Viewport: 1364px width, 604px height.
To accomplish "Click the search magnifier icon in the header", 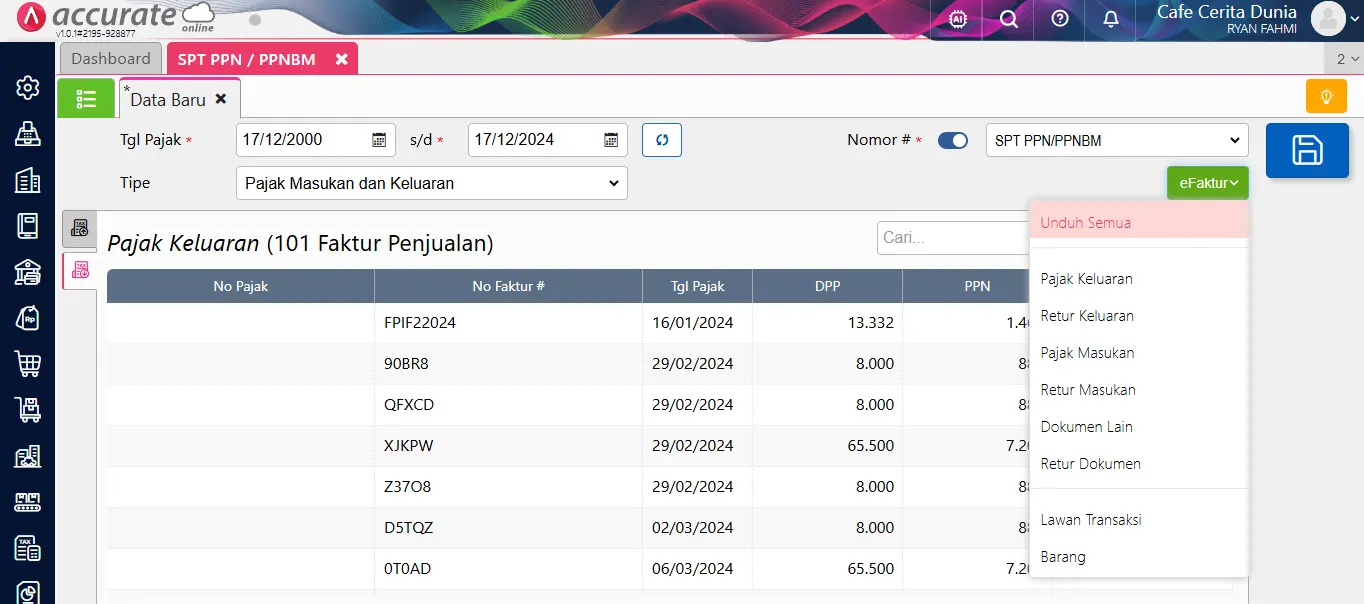I will tap(1007, 19).
